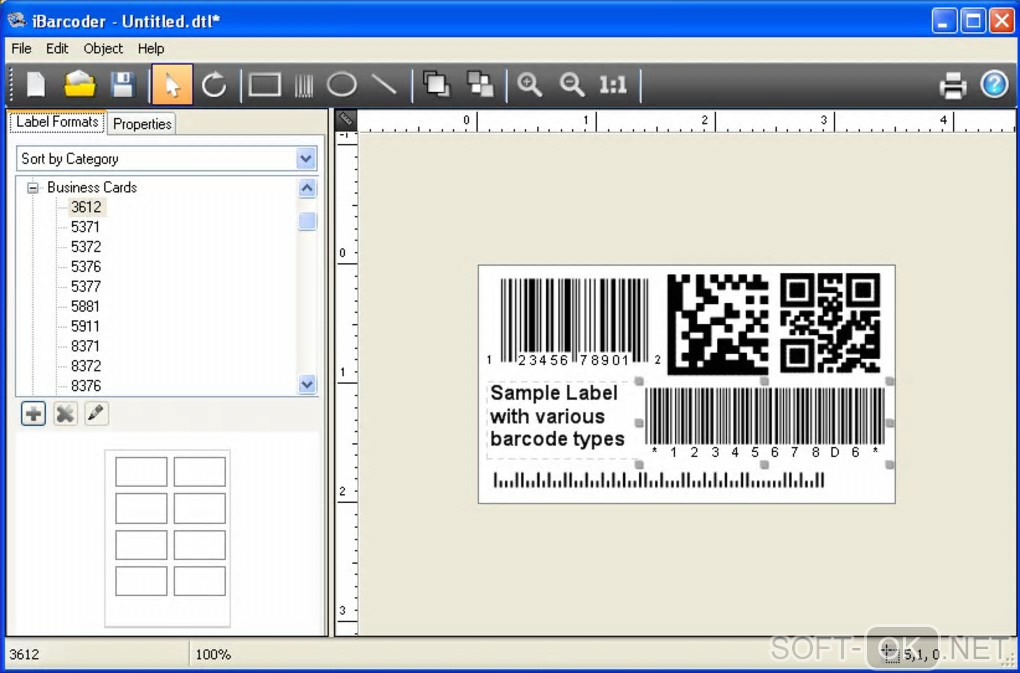
Task: Select the Rotate tool
Action: coord(214,85)
